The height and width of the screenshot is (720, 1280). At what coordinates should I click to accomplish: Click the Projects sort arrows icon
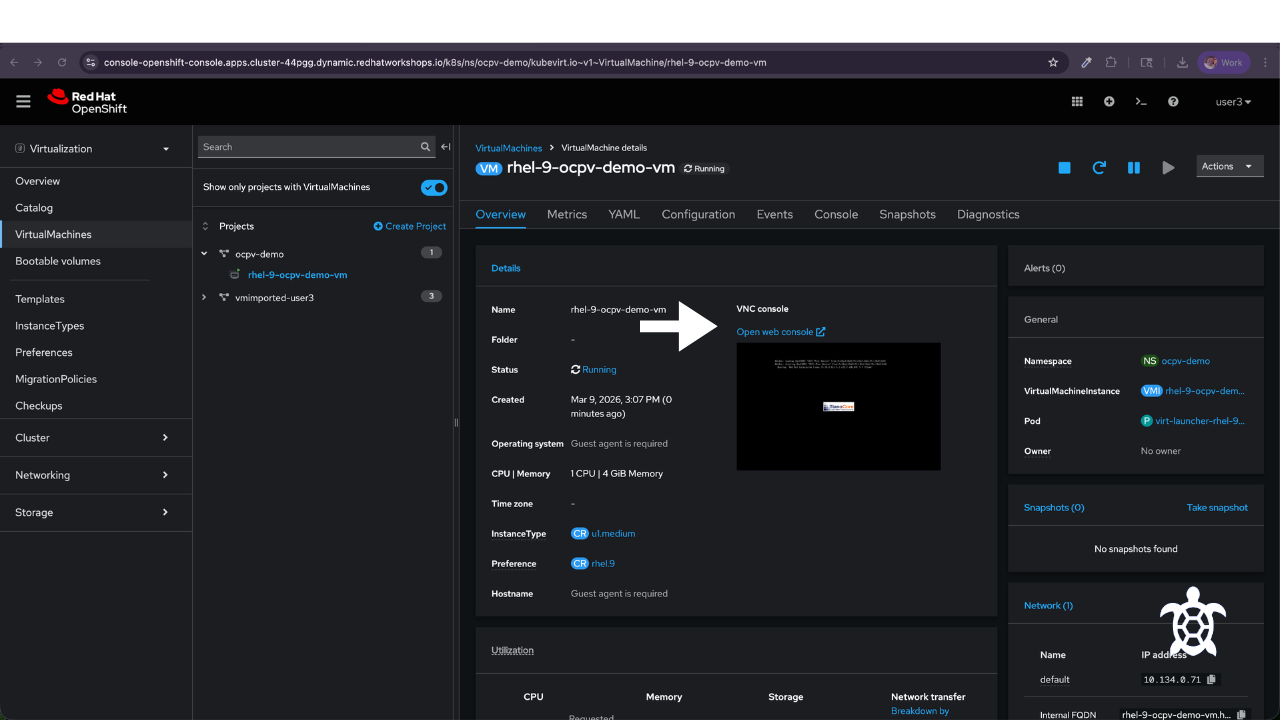coord(206,226)
